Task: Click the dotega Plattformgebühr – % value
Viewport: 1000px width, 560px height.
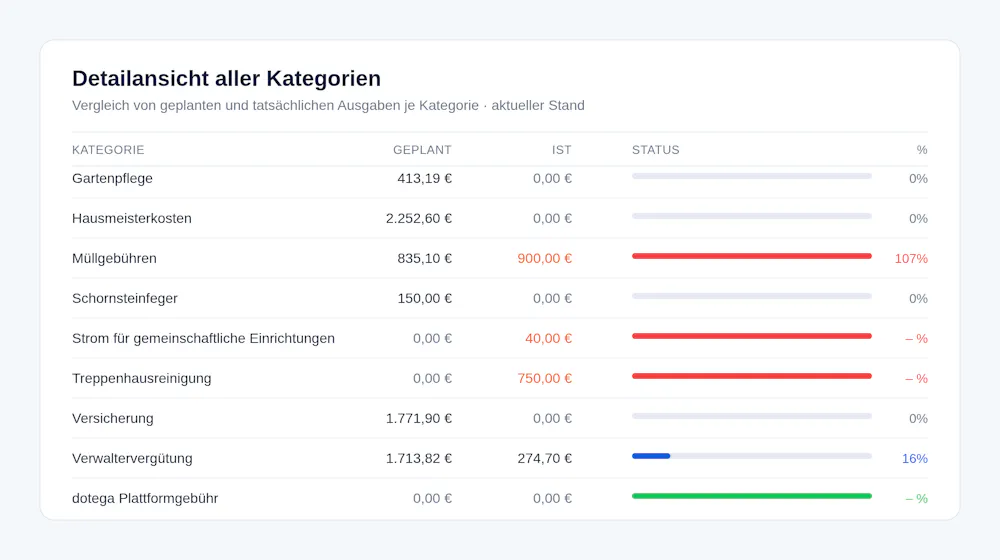Action: pos(916,498)
